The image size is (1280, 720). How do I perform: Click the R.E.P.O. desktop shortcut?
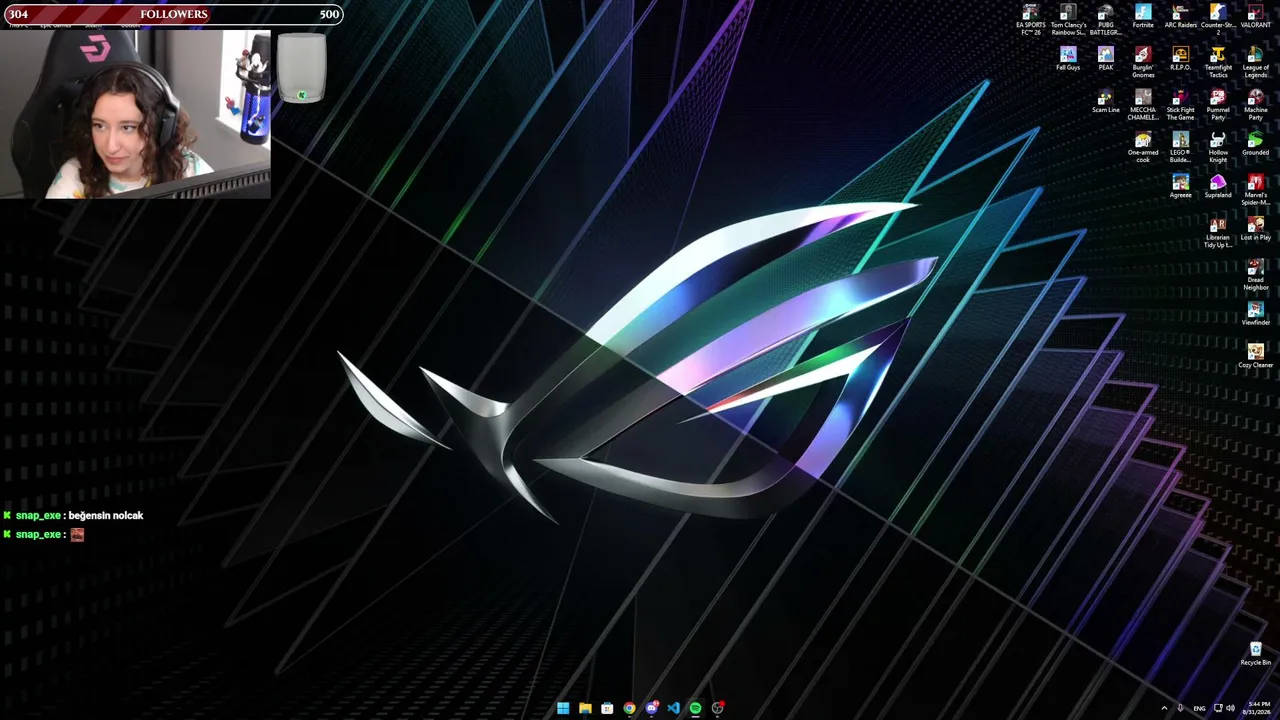(1180, 59)
